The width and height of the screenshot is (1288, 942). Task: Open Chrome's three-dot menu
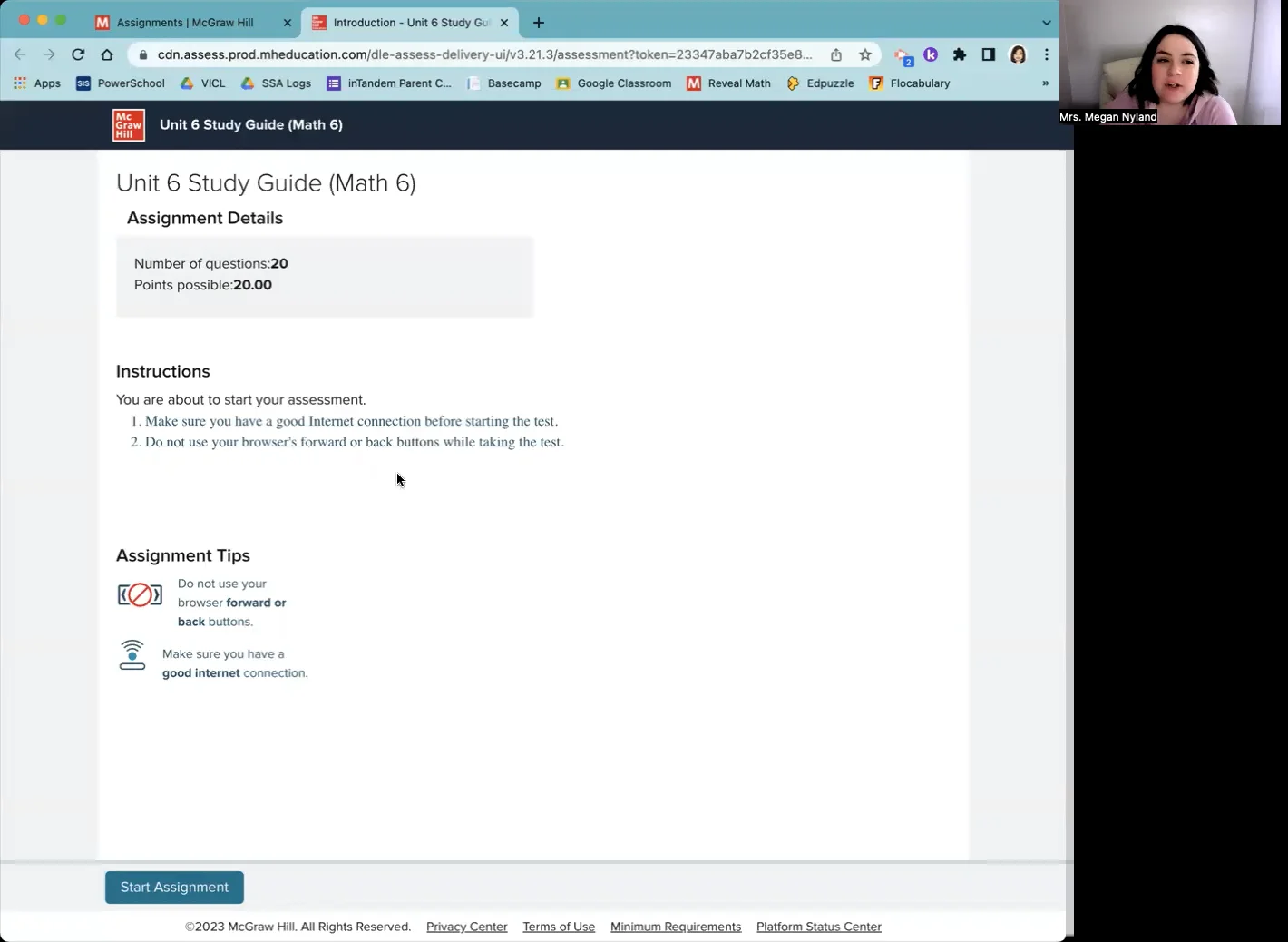(x=1046, y=54)
